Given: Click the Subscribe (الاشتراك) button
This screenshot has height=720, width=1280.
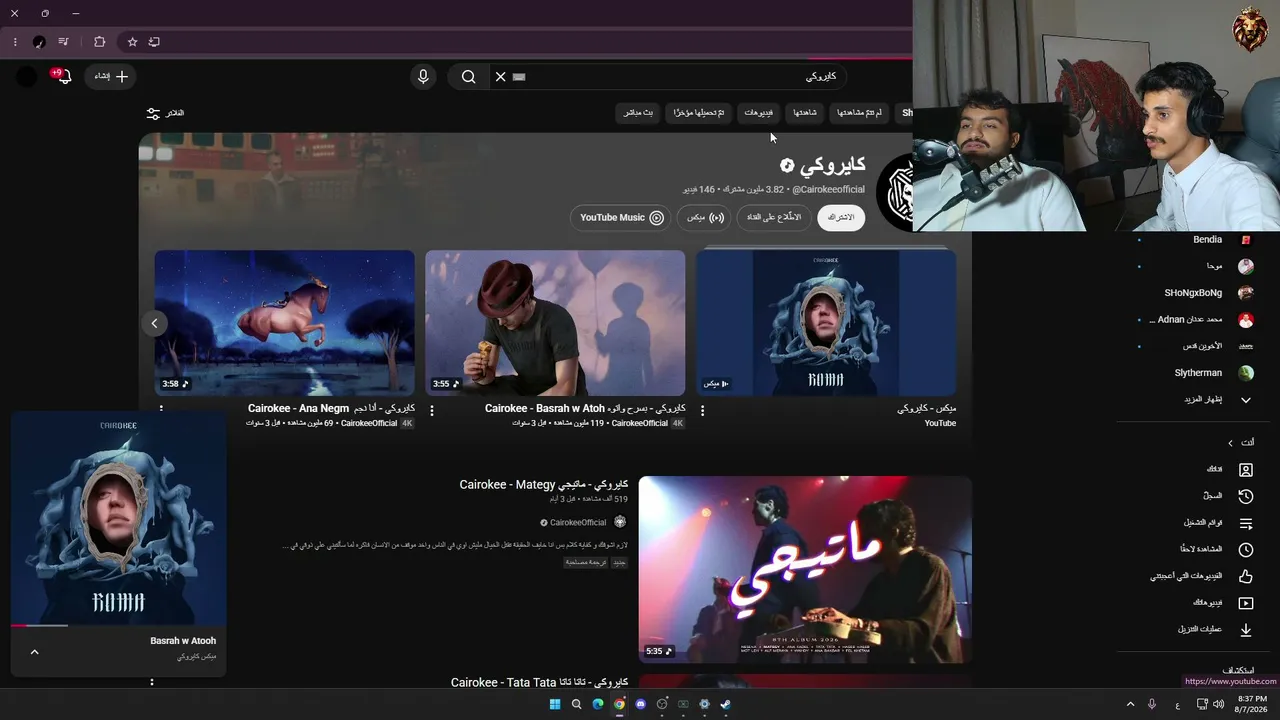Looking at the screenshot, I should point(841,217).
